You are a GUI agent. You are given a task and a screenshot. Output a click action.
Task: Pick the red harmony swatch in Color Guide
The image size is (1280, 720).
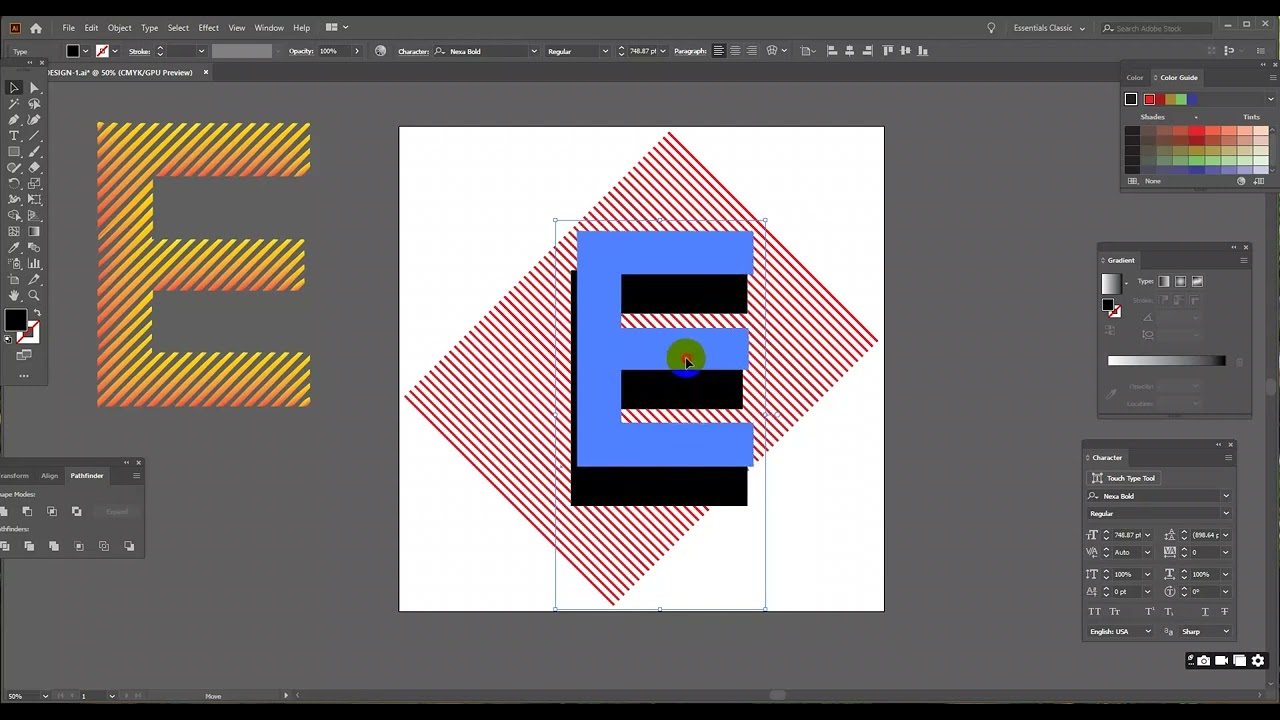(x=1149, y=99)
